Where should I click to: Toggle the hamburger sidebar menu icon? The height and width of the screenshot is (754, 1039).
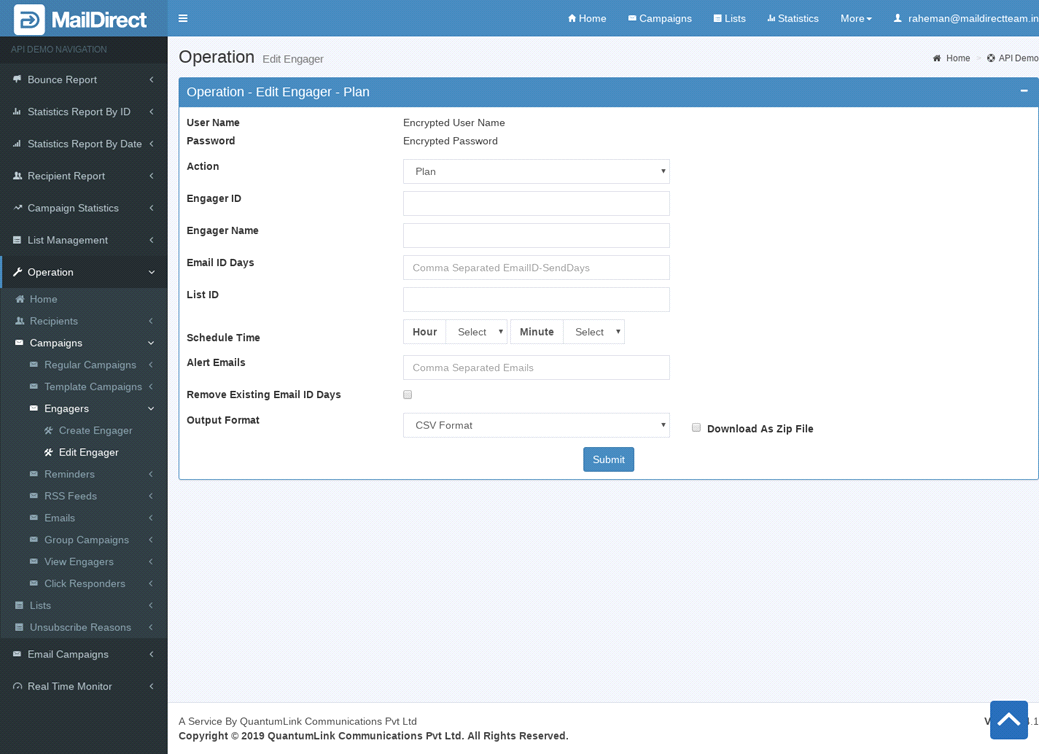(183, 18)
